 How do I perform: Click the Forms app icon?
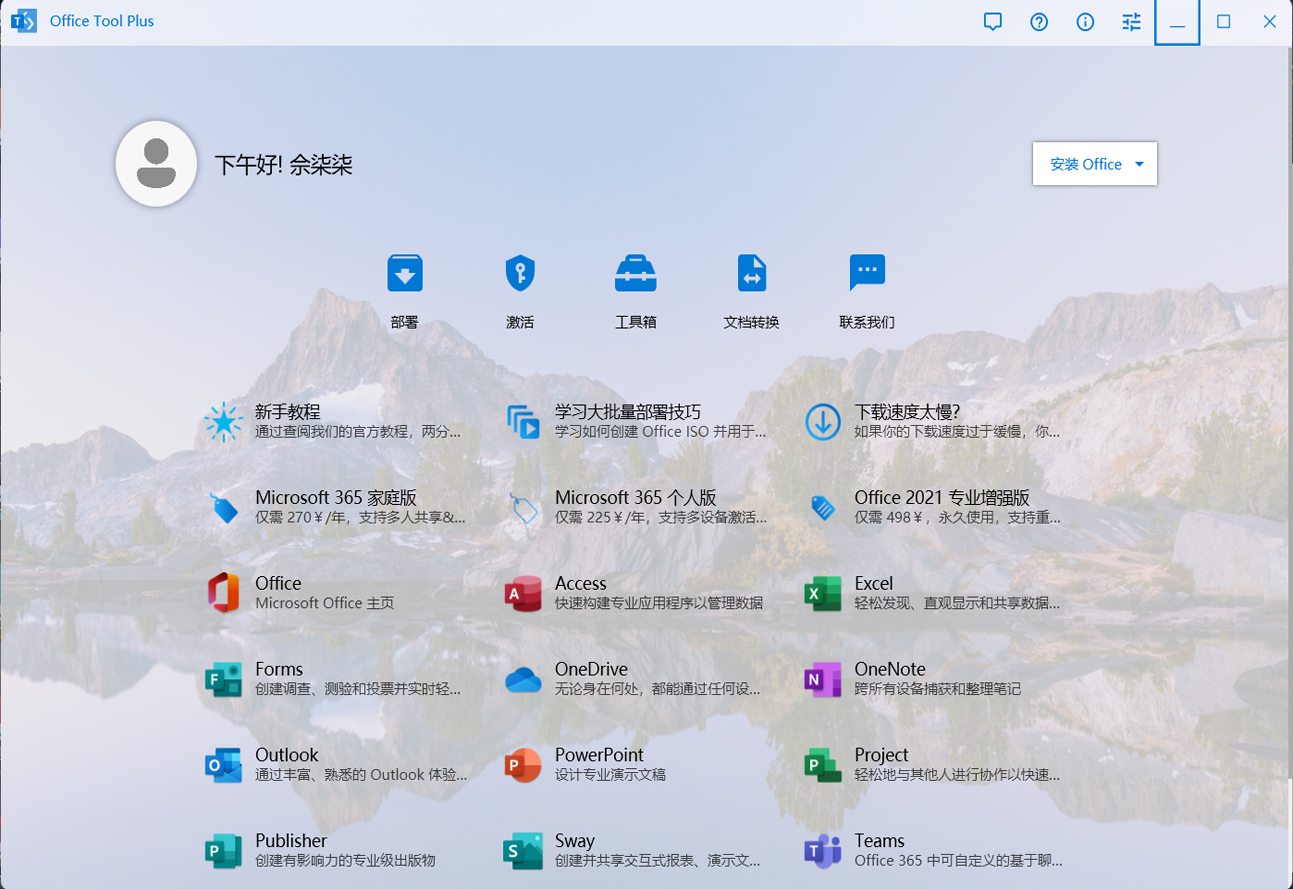click(x=223, y=679)
